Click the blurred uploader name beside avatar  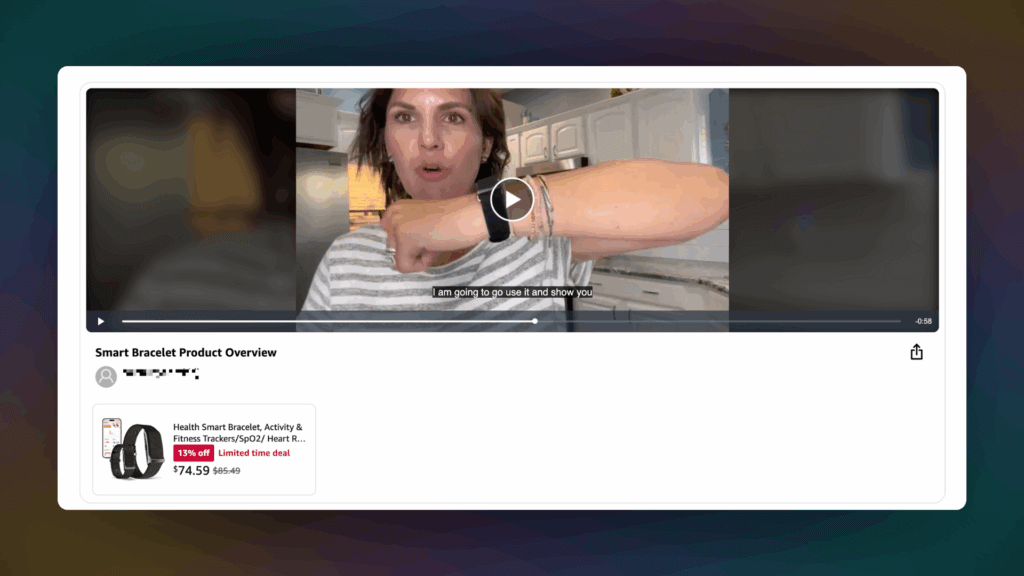click(160, 374)
